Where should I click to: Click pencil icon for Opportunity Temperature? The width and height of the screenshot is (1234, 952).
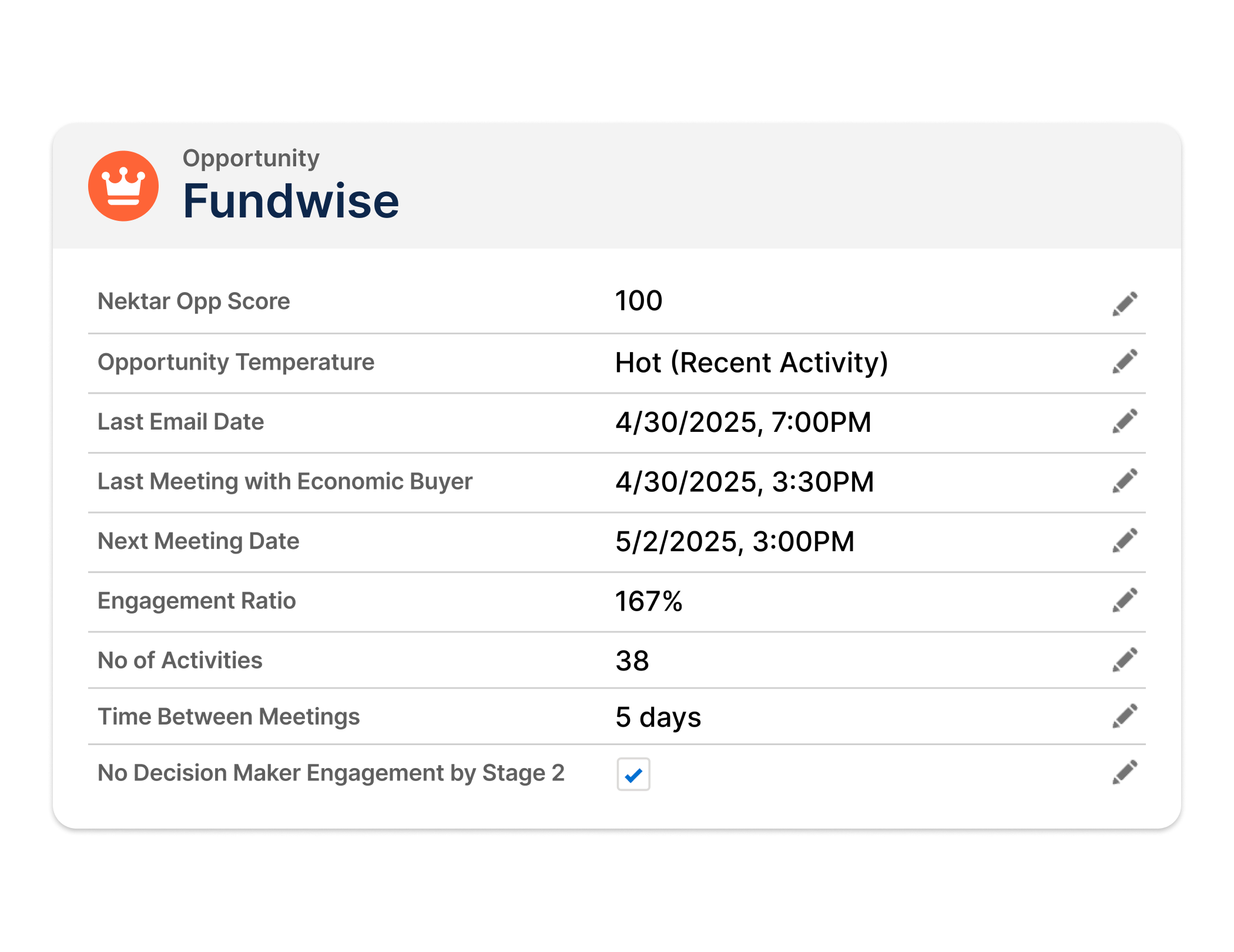[1125, 361]
